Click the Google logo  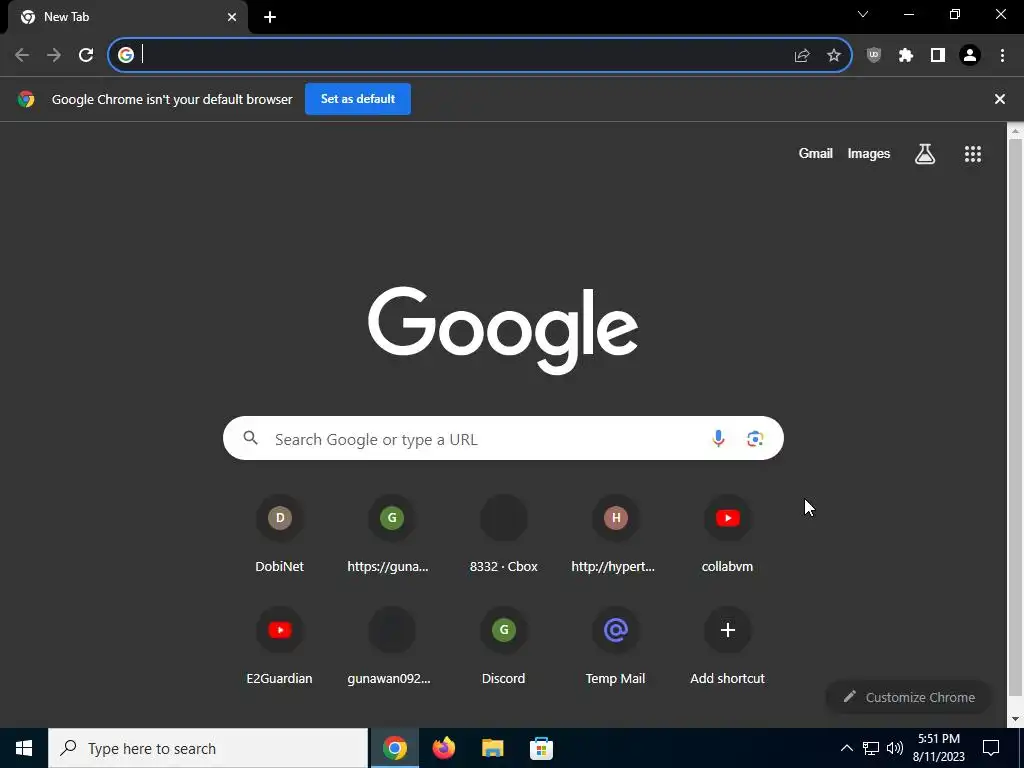coord(503,329)
